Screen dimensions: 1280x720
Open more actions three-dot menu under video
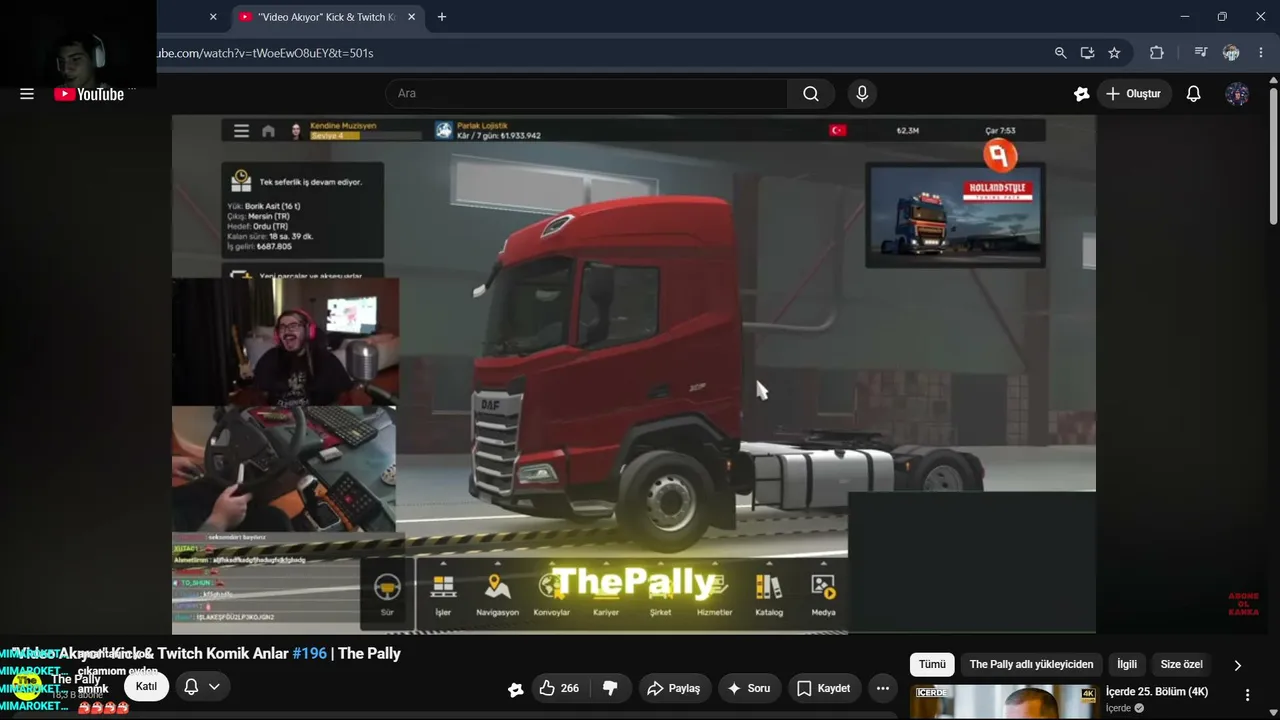click(x=882, y=688)
